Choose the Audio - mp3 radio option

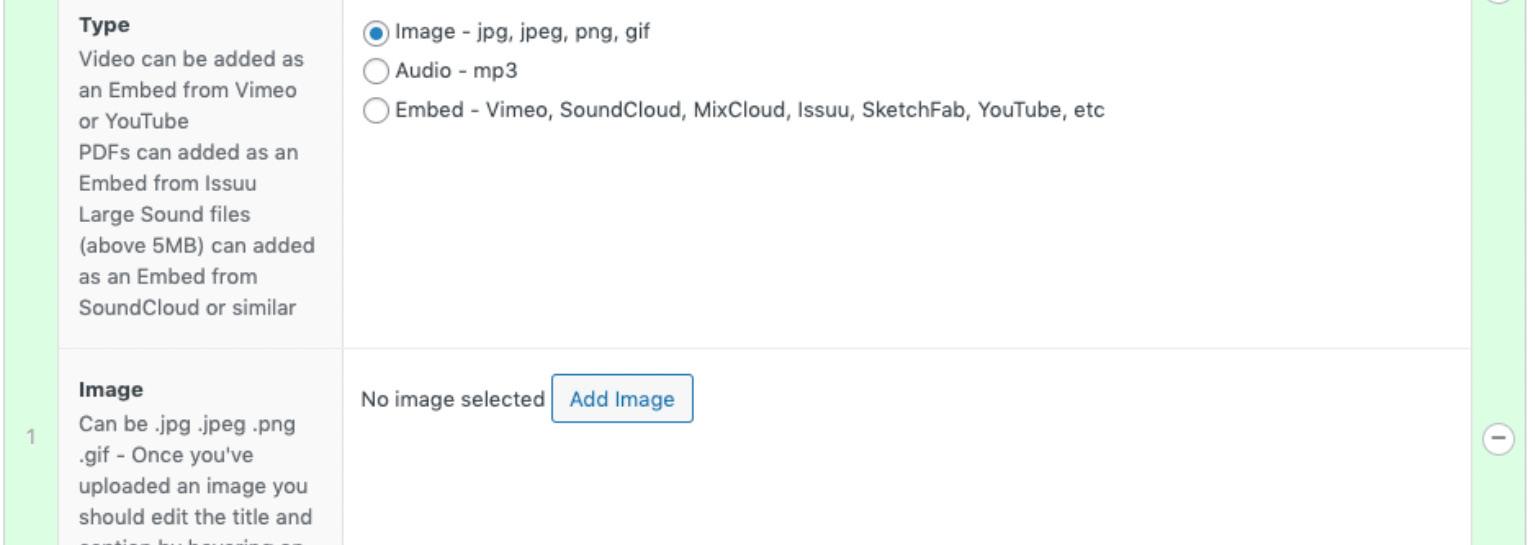point(376,71)
